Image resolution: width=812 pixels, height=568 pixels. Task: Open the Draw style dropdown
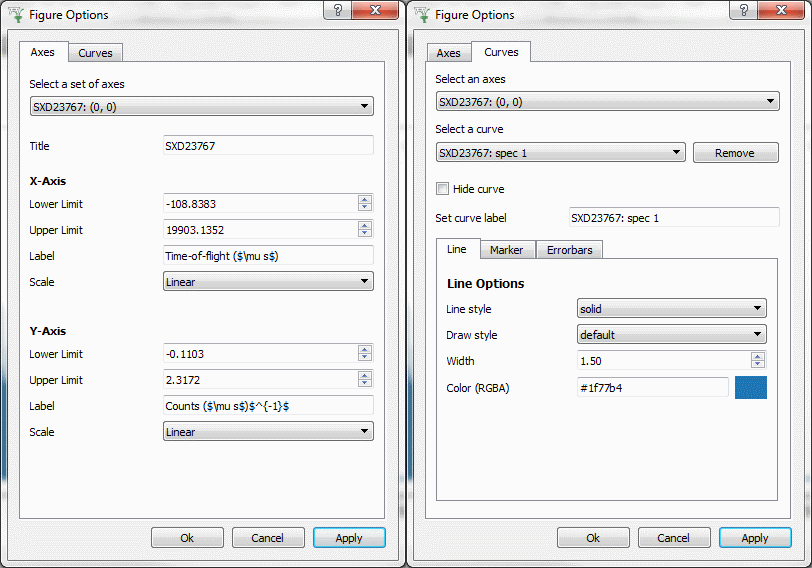(672, 335)
